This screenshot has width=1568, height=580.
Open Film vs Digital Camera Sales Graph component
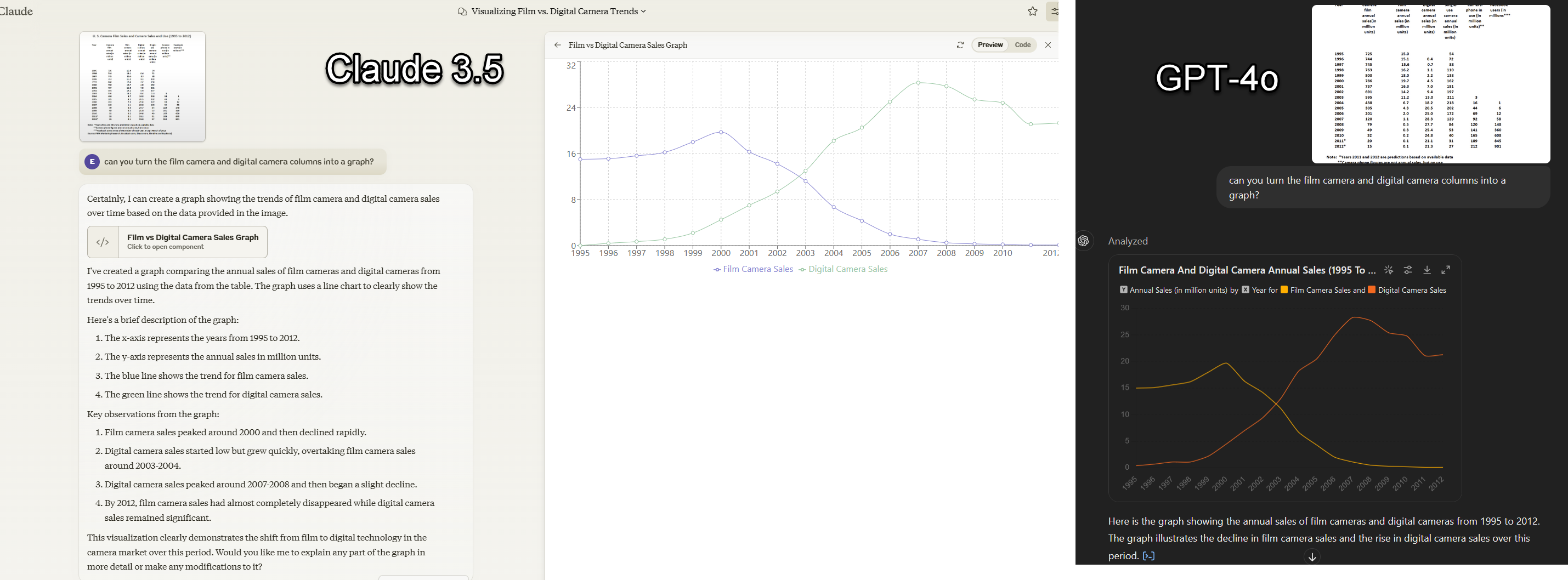point(177,242)
